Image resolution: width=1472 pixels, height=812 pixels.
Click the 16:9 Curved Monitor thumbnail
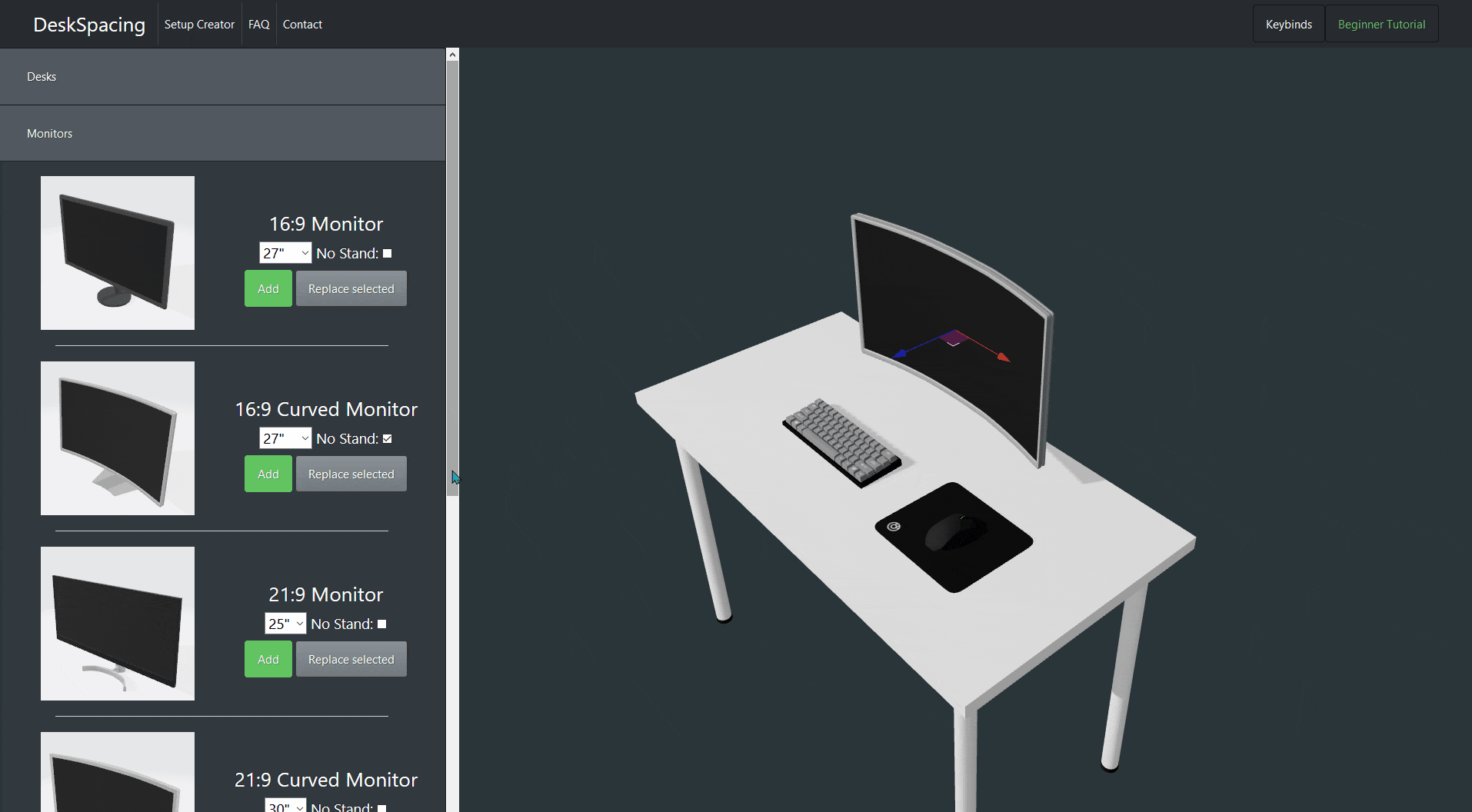click(x=117, y=438)
